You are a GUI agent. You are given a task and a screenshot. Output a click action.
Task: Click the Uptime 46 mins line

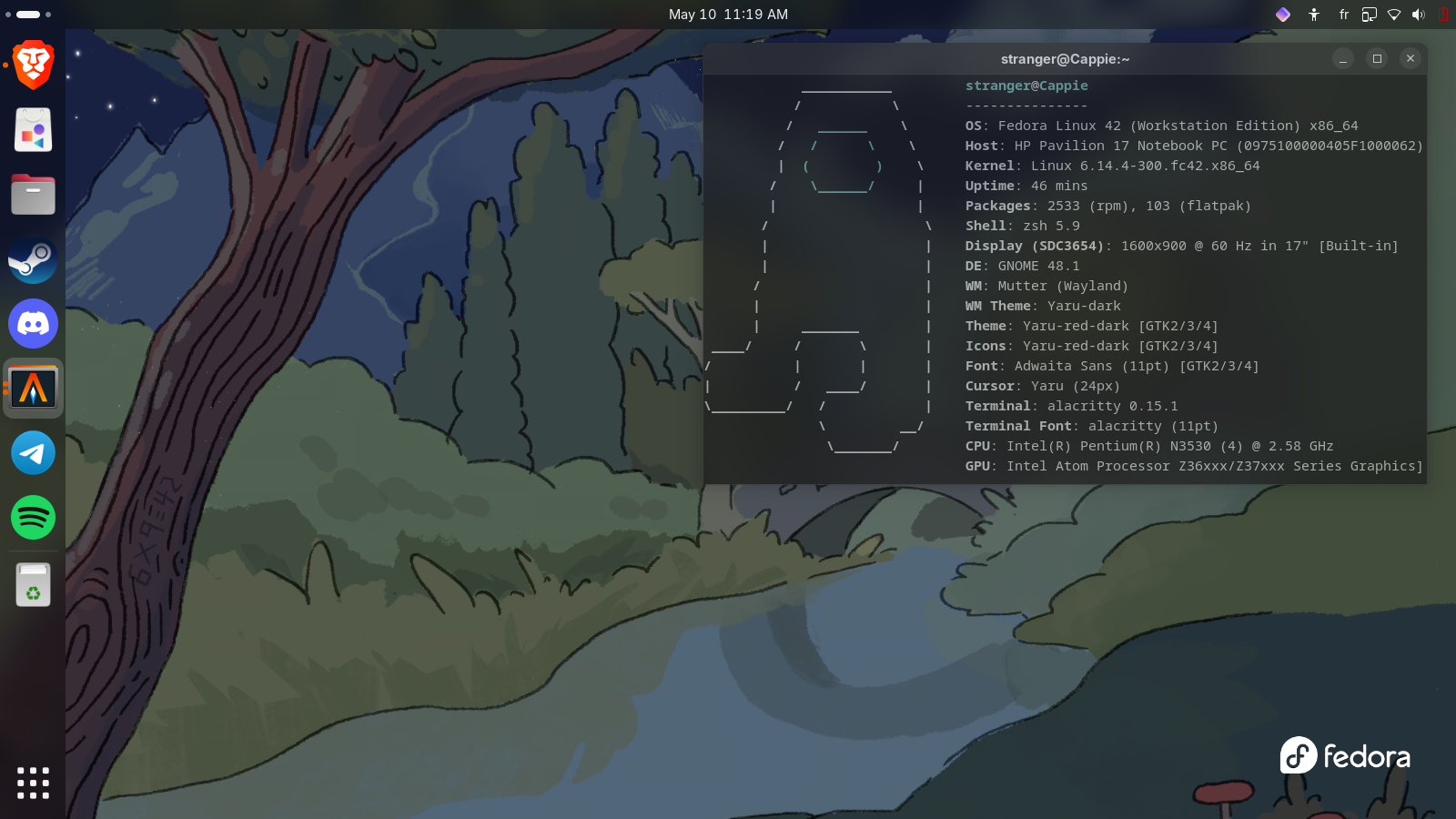click(x=1026, y=186)
